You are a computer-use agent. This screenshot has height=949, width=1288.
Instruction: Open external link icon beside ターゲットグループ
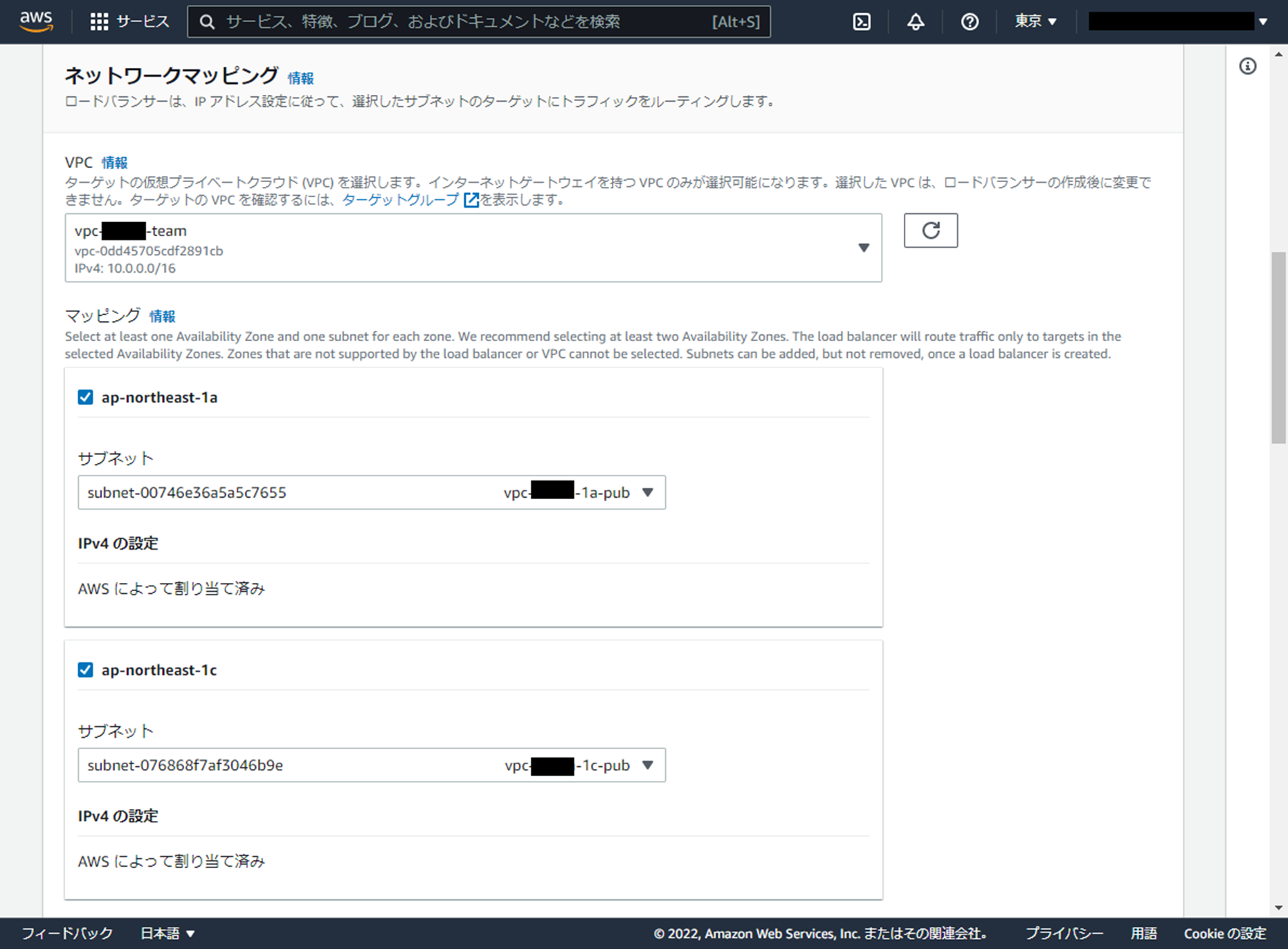point(471,200)
